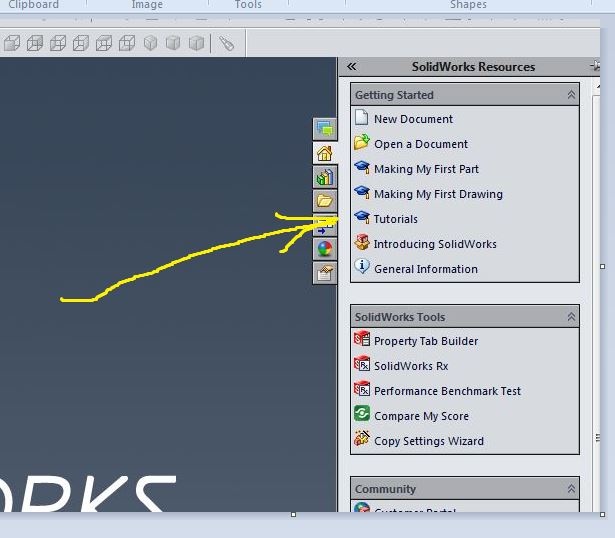Image resolution: width=615 pixels, height=538 pixels.
Task: Click the Open a Document folder icon
Action: point(362,142)
